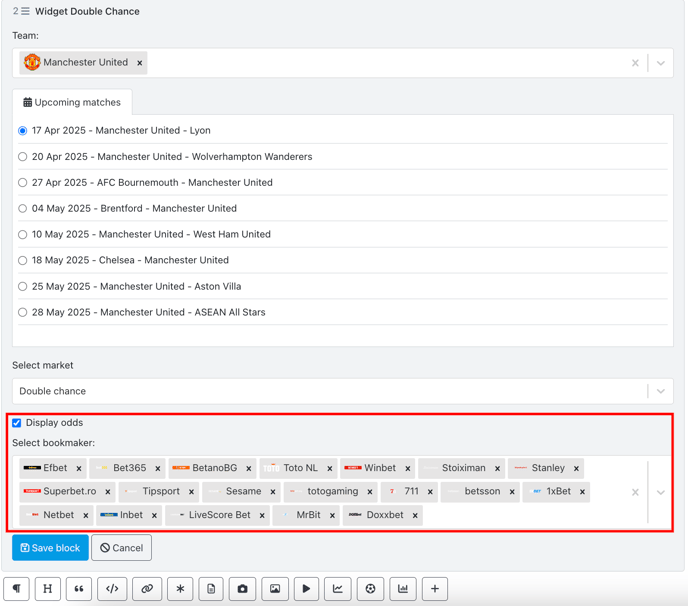Uncheck the Display odds checkbox
Image resolution: width=688 pixels, height=606 pixels.
click(x=17, y=423)
